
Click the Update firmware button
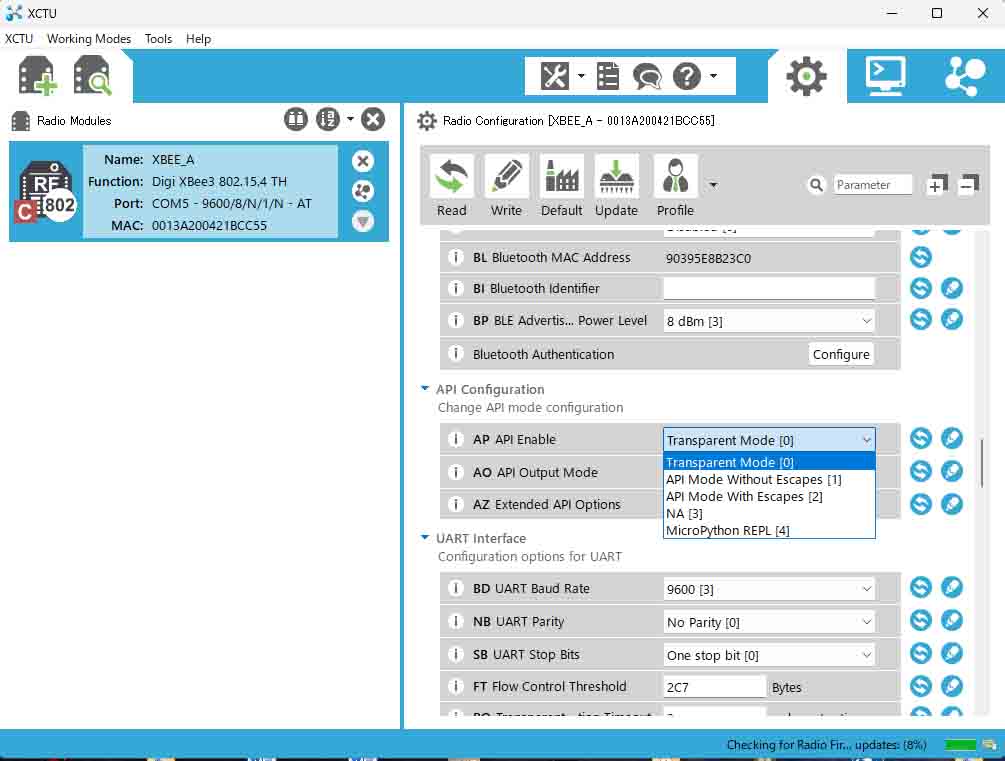pos(616,187)
